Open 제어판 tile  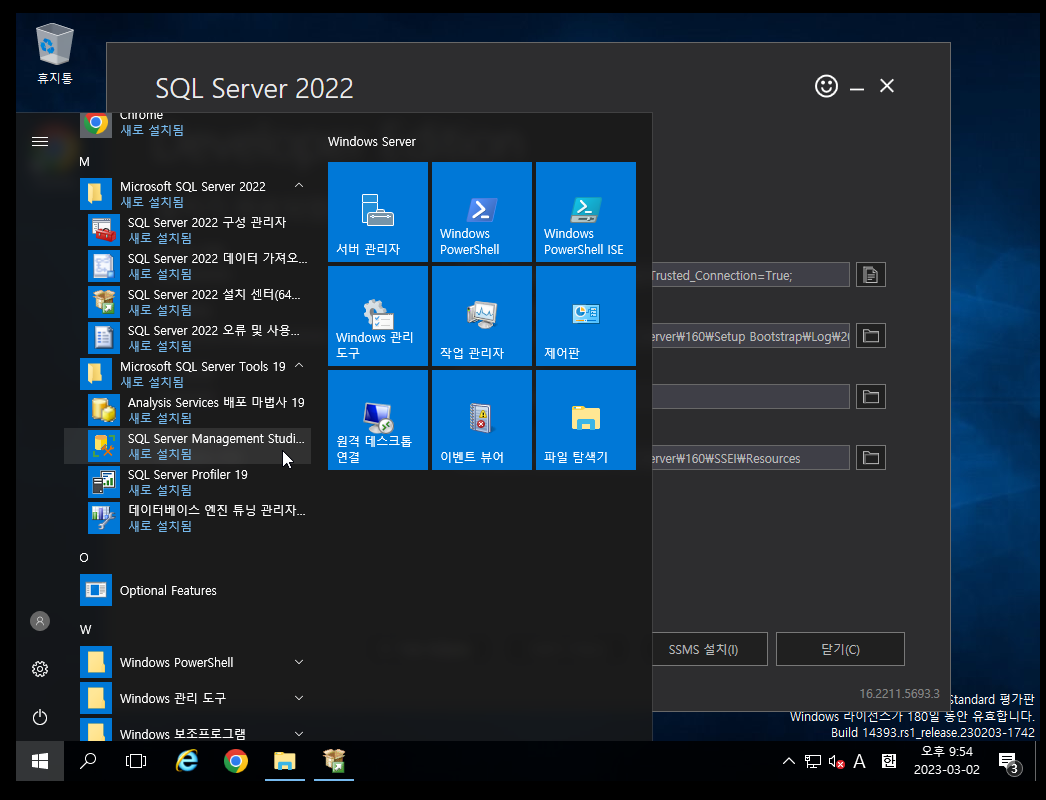[x=586, y=316]
